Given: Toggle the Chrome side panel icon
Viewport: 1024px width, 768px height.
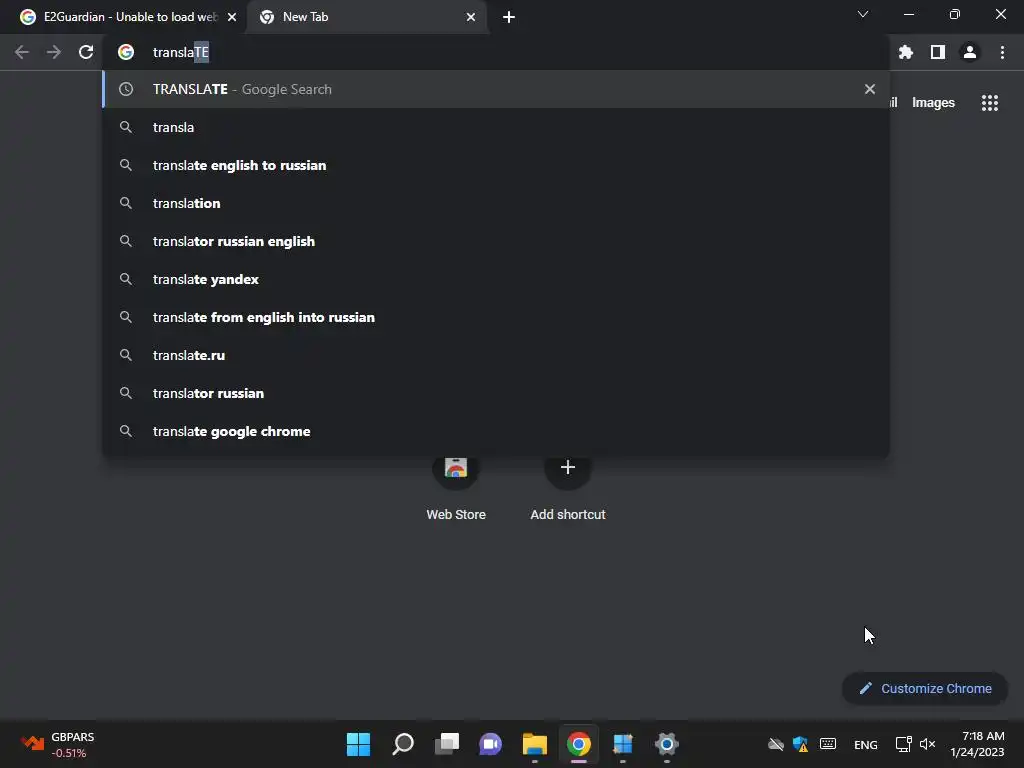Looking at the screenshot, I should pos(938,52).
